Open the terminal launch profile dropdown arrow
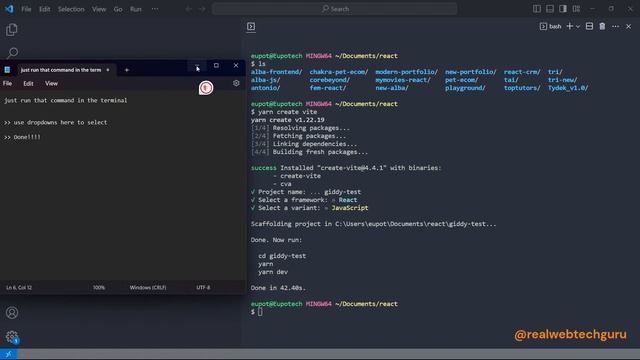 578,27
